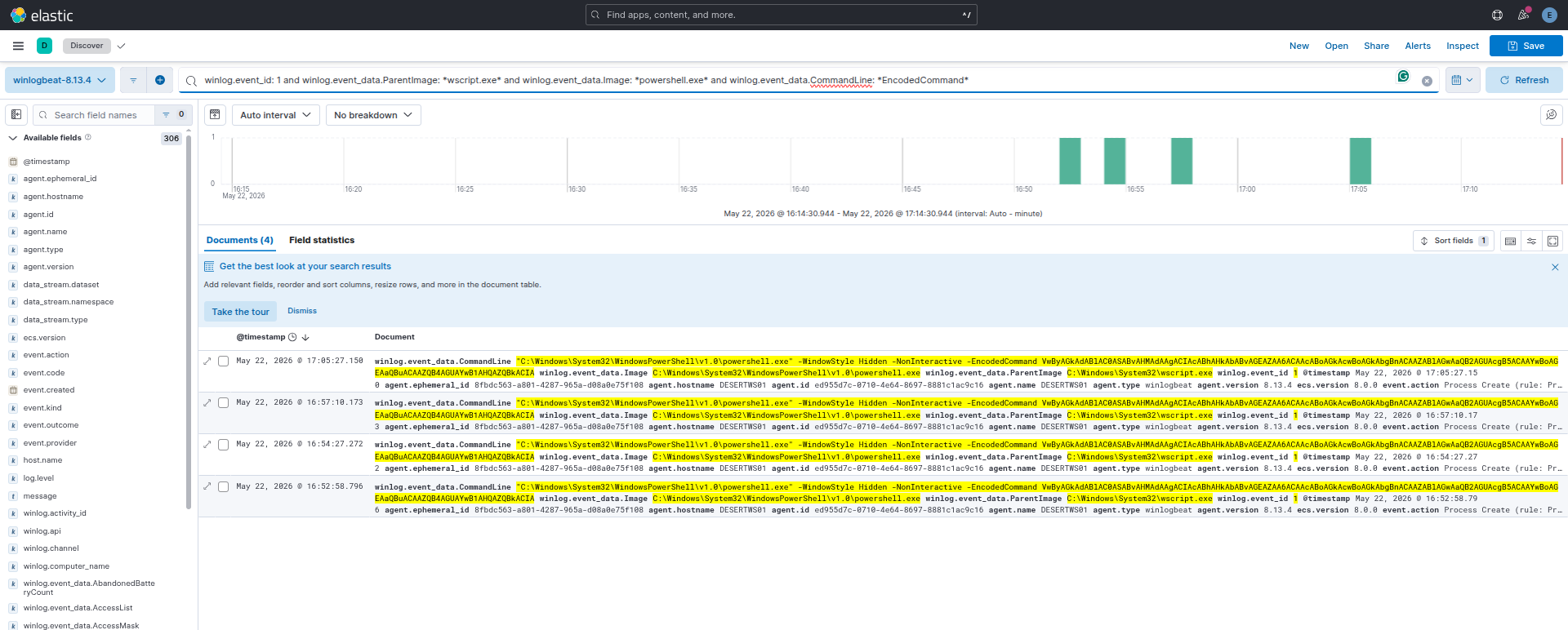The height and width of the screenshot is (630, 1568).
Task: Select the 16:52:58.796 row checkbox
Action: 223,486
